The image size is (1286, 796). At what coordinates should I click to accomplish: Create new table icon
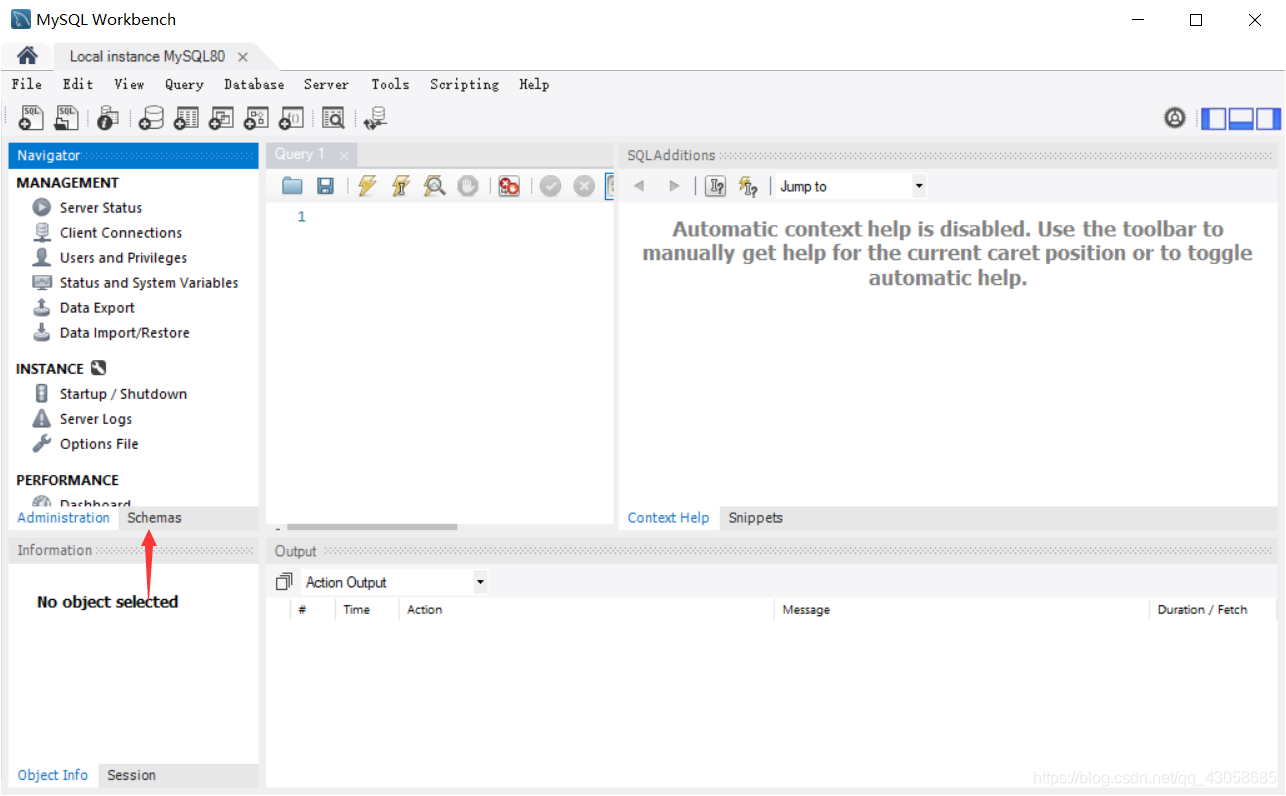point(186,118)
